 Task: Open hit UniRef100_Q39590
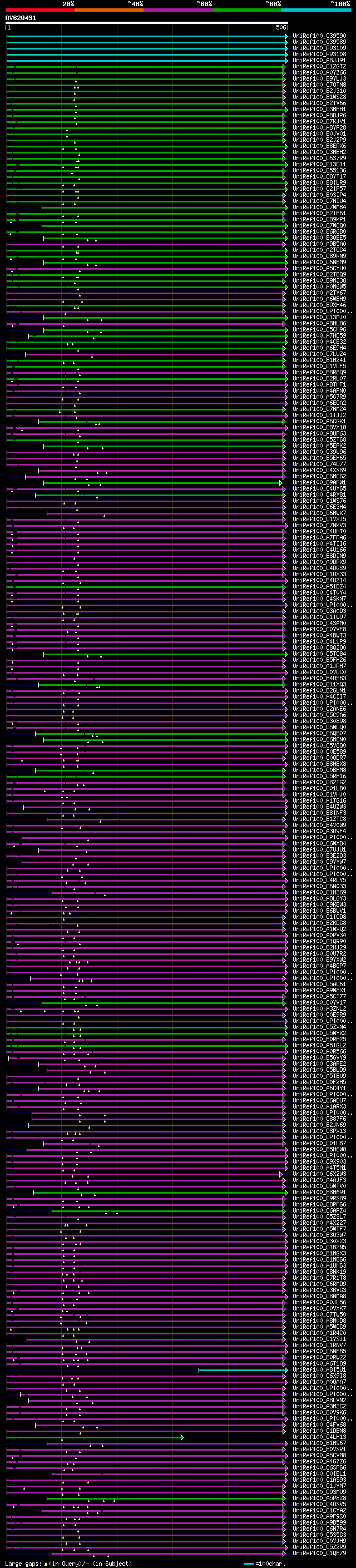[x=319, y=36]
